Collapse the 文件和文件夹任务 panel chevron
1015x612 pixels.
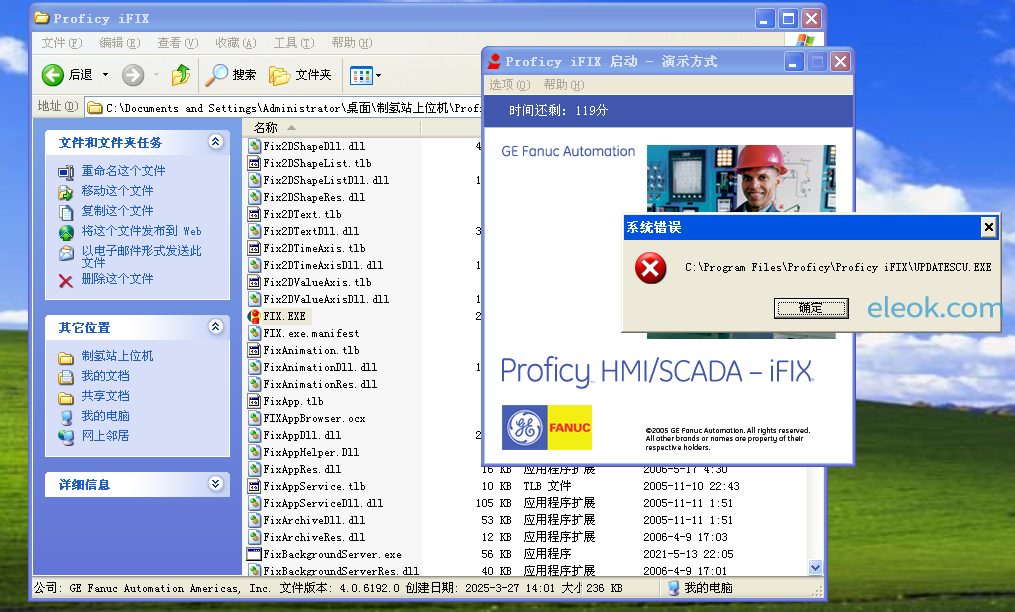pyautogui.click(x=216, y=141)
